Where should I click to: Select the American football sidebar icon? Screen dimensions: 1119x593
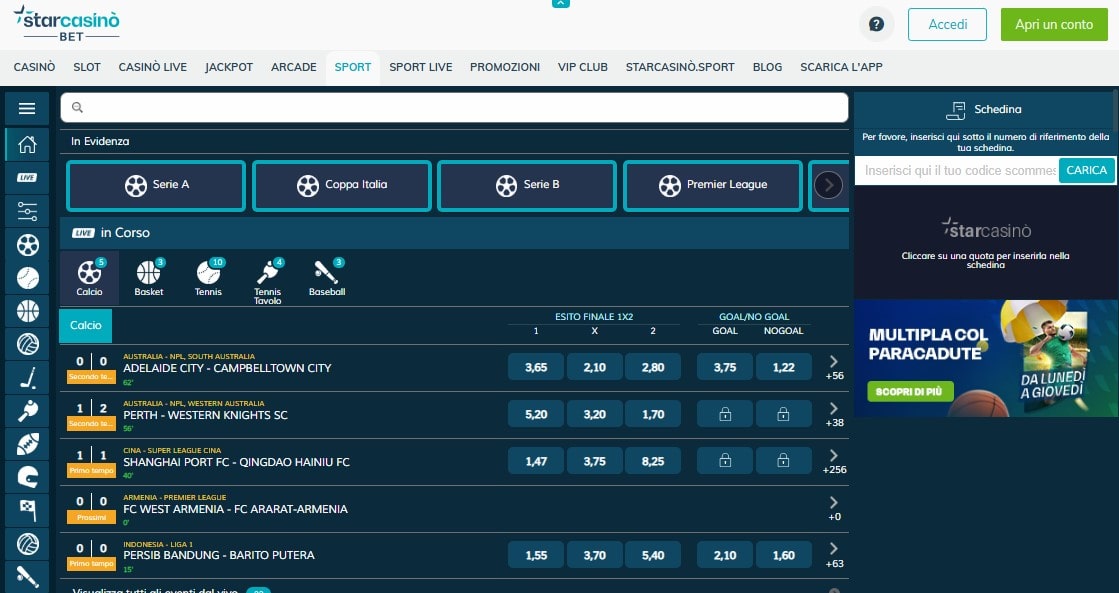27,444
